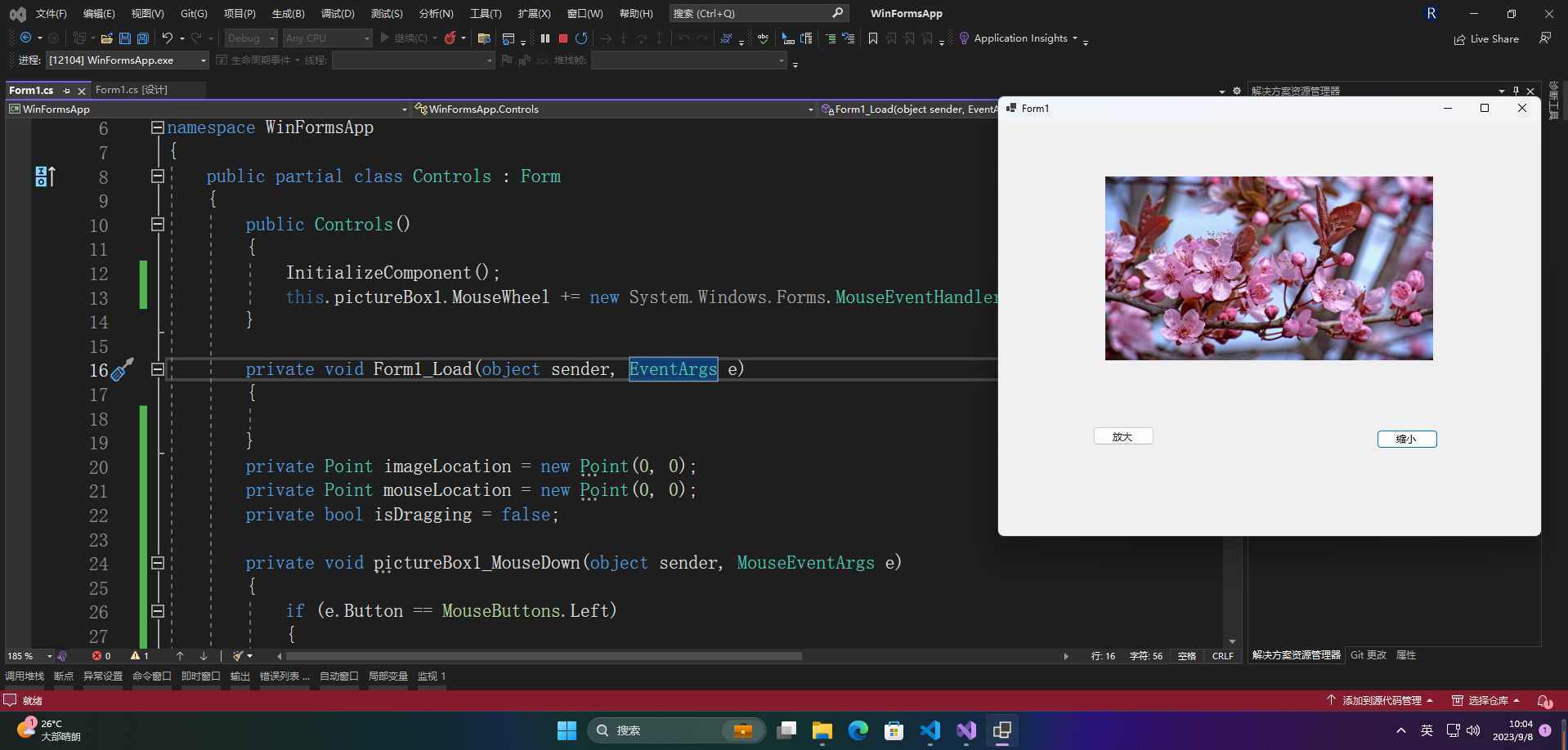Close the Form1.cs tab

click(81, 91)
